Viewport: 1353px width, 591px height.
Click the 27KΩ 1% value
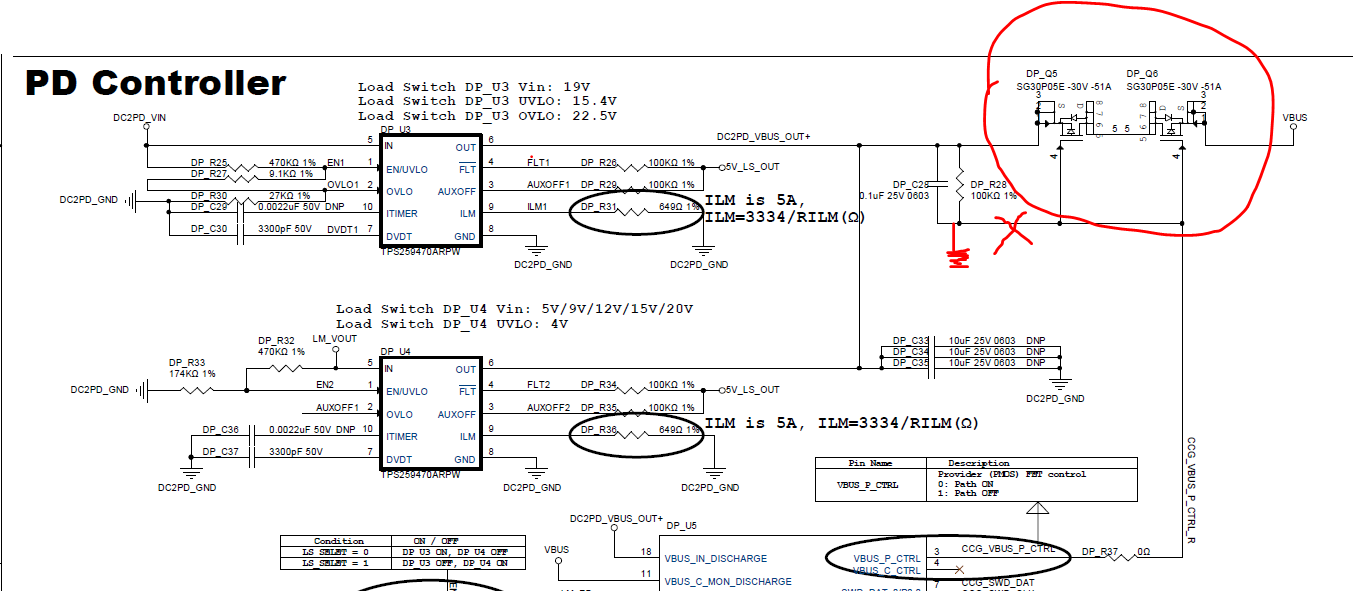click(x=291, y=196)
